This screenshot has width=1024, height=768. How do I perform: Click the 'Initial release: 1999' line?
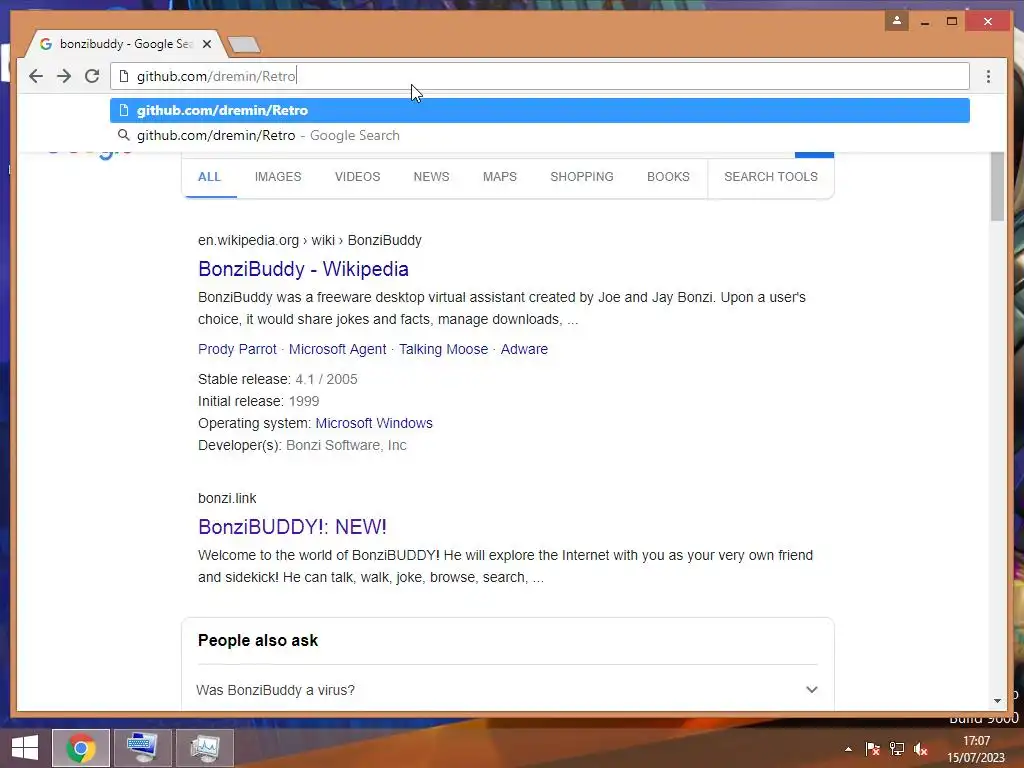[x=259, y=402]
